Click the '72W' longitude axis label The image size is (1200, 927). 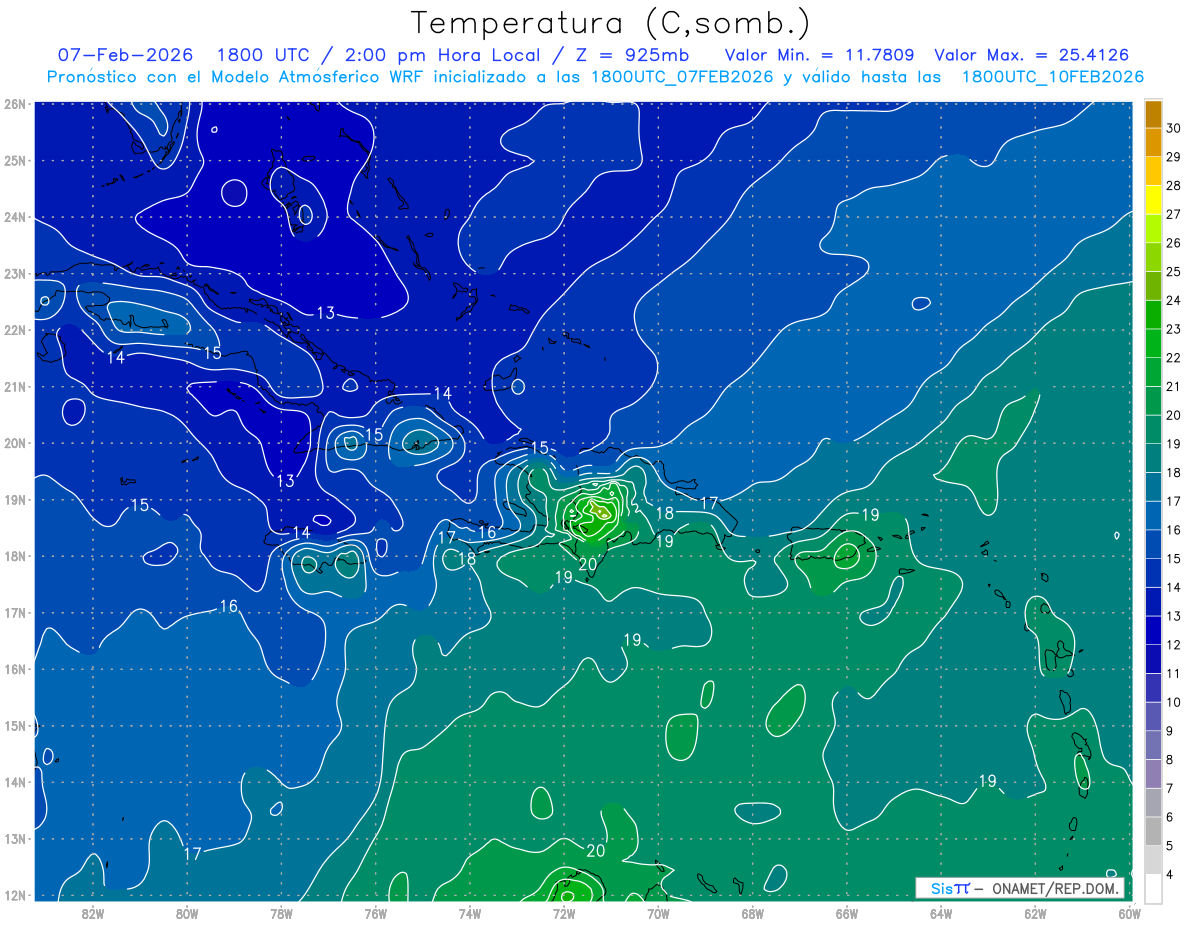click(x=564, y=912)
